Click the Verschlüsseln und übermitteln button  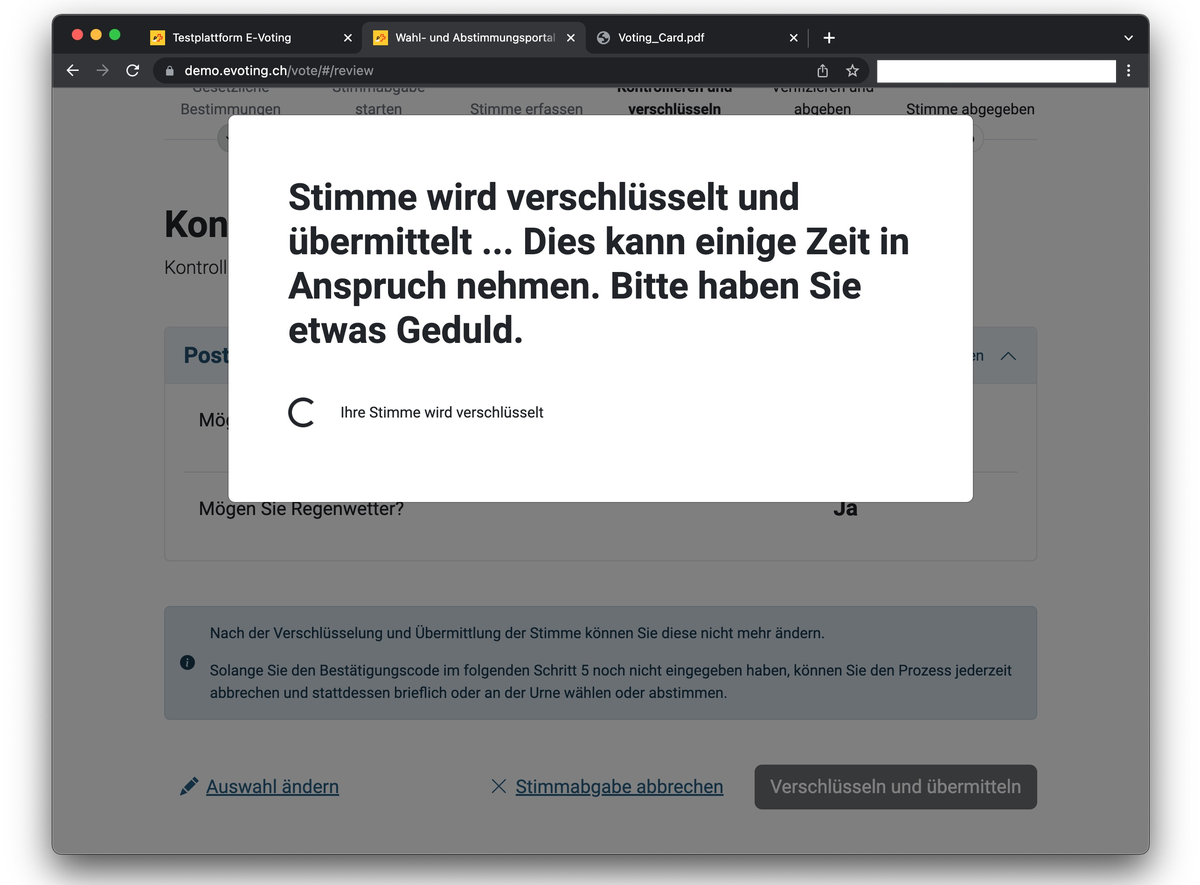click(x=896, y=787)
